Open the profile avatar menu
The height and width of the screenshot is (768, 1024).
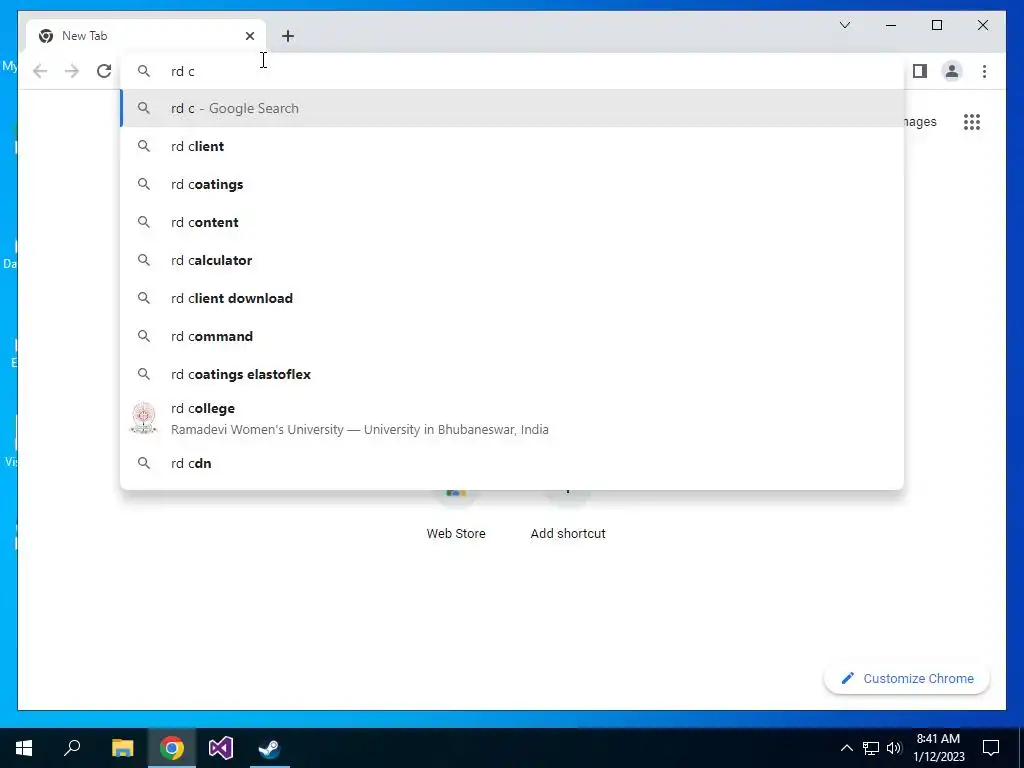[952, 71]
